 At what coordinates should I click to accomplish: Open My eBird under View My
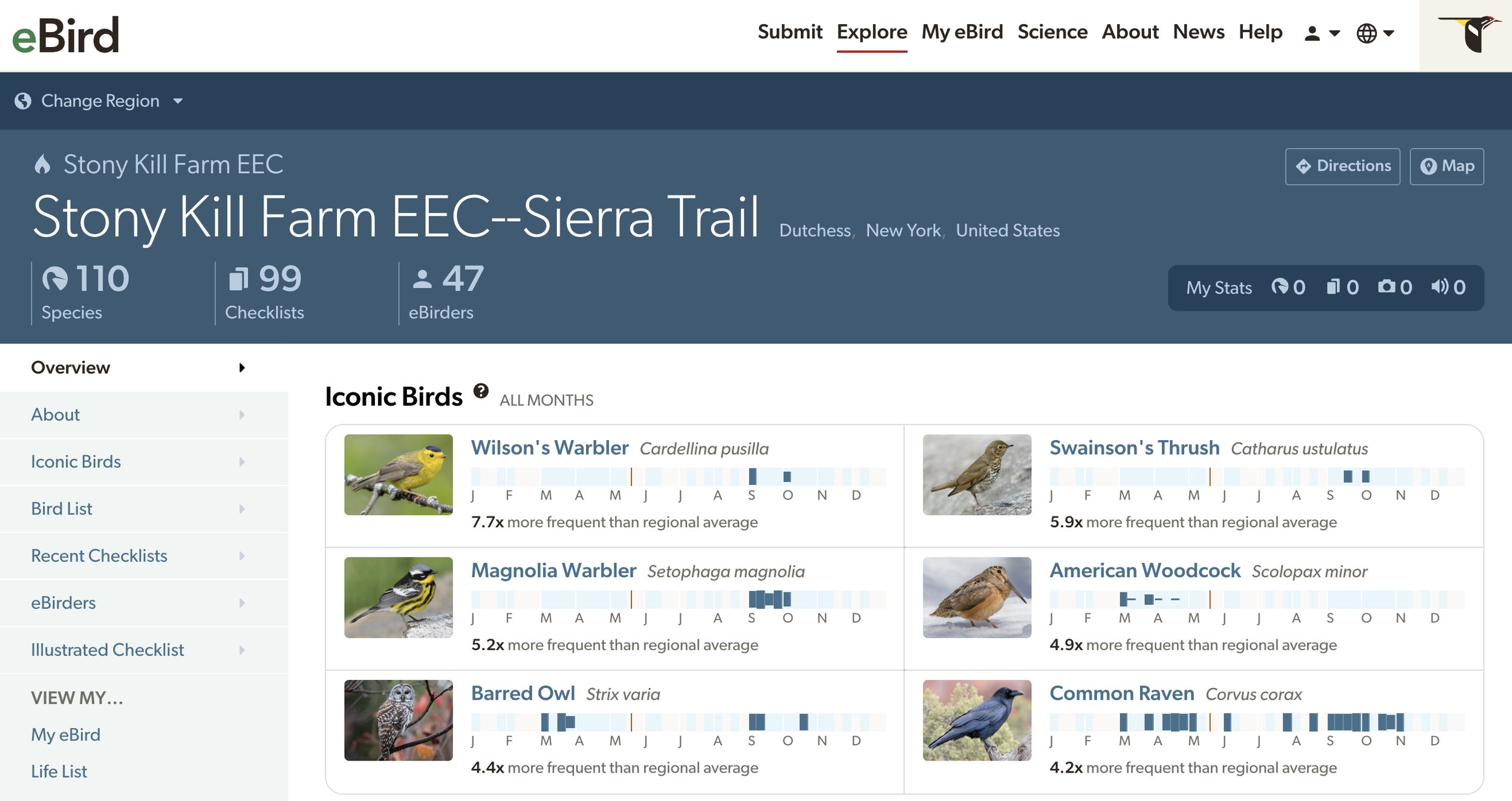(65, 735)
